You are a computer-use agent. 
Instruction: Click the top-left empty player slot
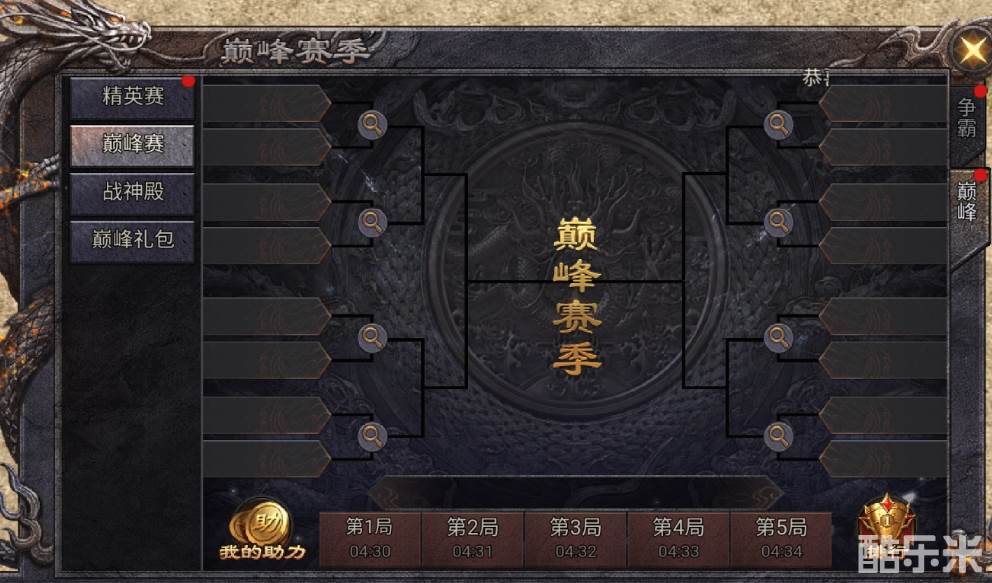266,104
